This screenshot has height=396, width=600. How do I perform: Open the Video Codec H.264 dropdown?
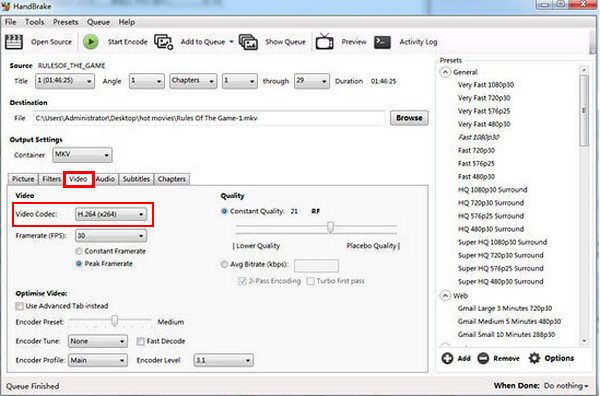111,214
